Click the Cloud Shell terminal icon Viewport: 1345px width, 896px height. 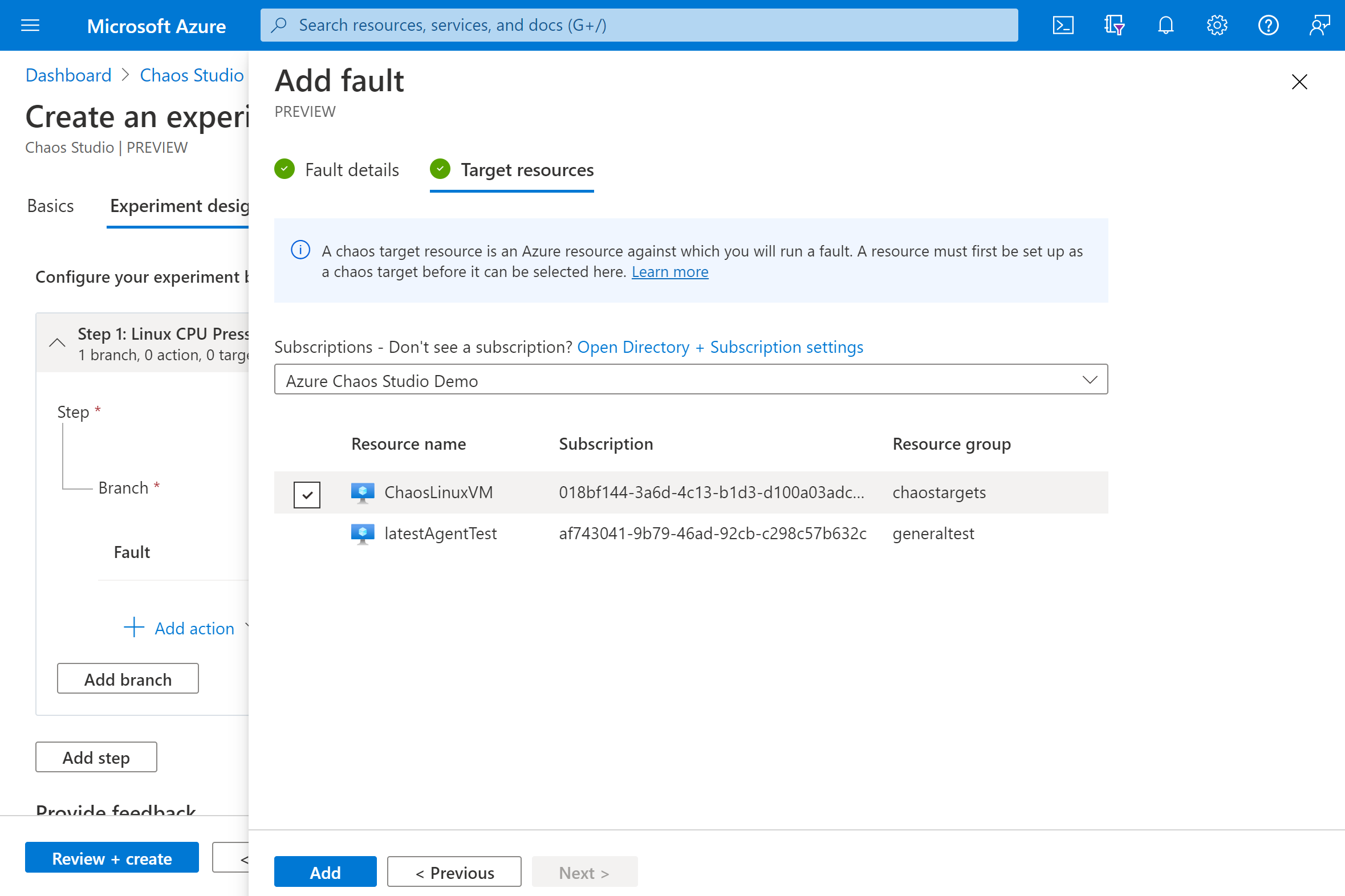tap(1063, 25)
